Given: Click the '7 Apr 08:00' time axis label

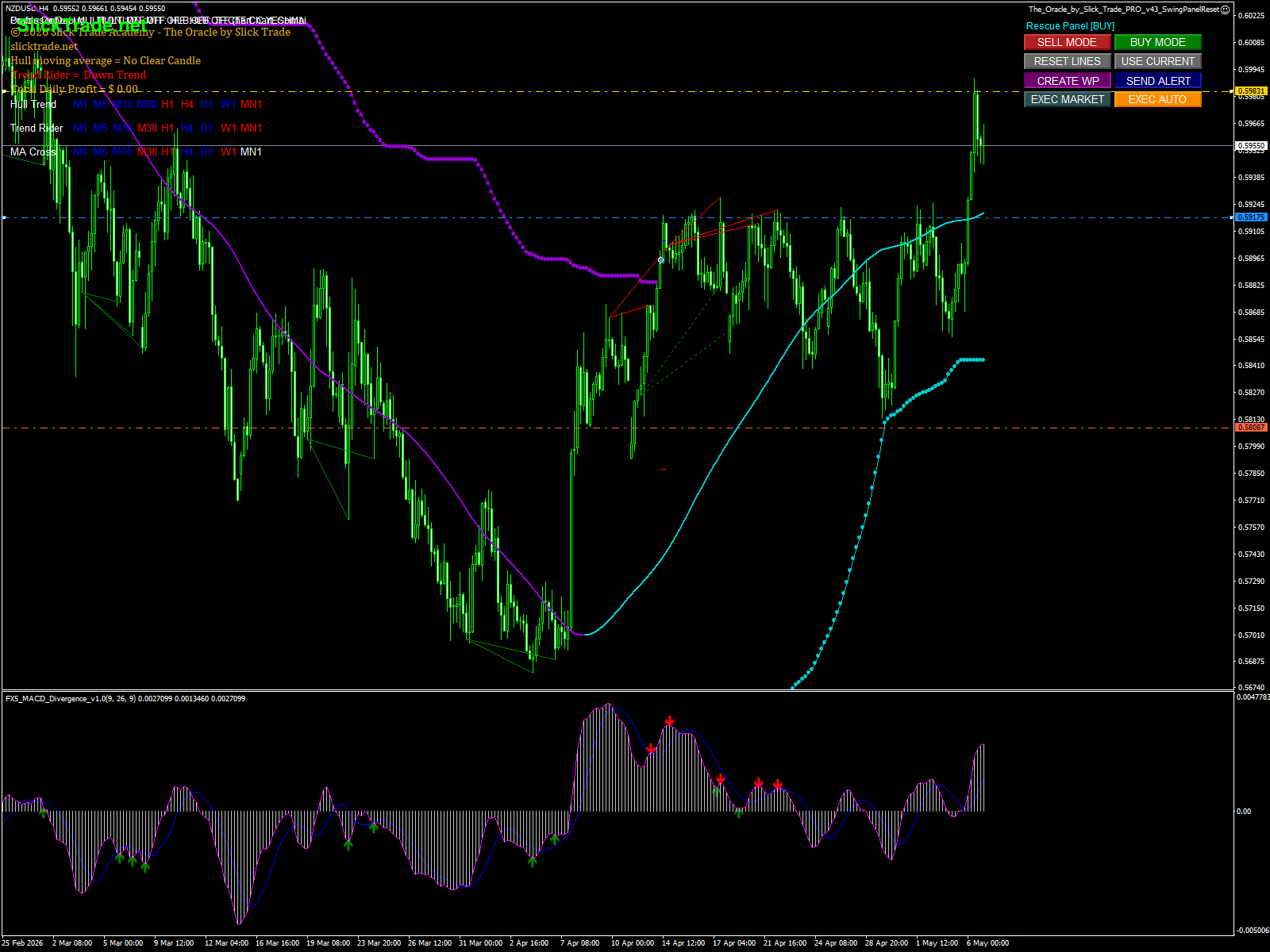Looking at the screenshot, I should [x=579, y=943].
